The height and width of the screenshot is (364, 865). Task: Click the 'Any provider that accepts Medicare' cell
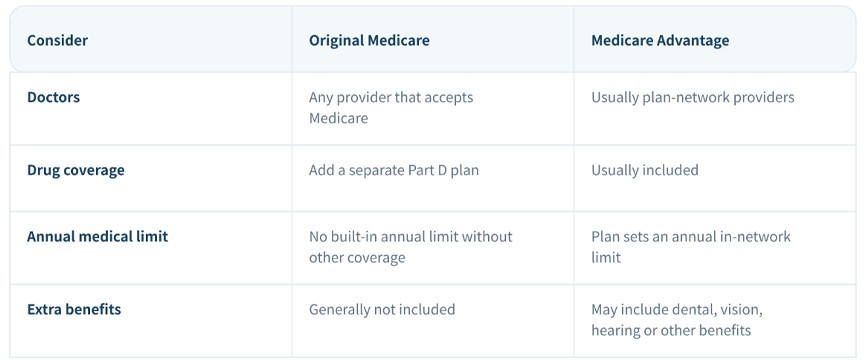(x=391, y=108)
